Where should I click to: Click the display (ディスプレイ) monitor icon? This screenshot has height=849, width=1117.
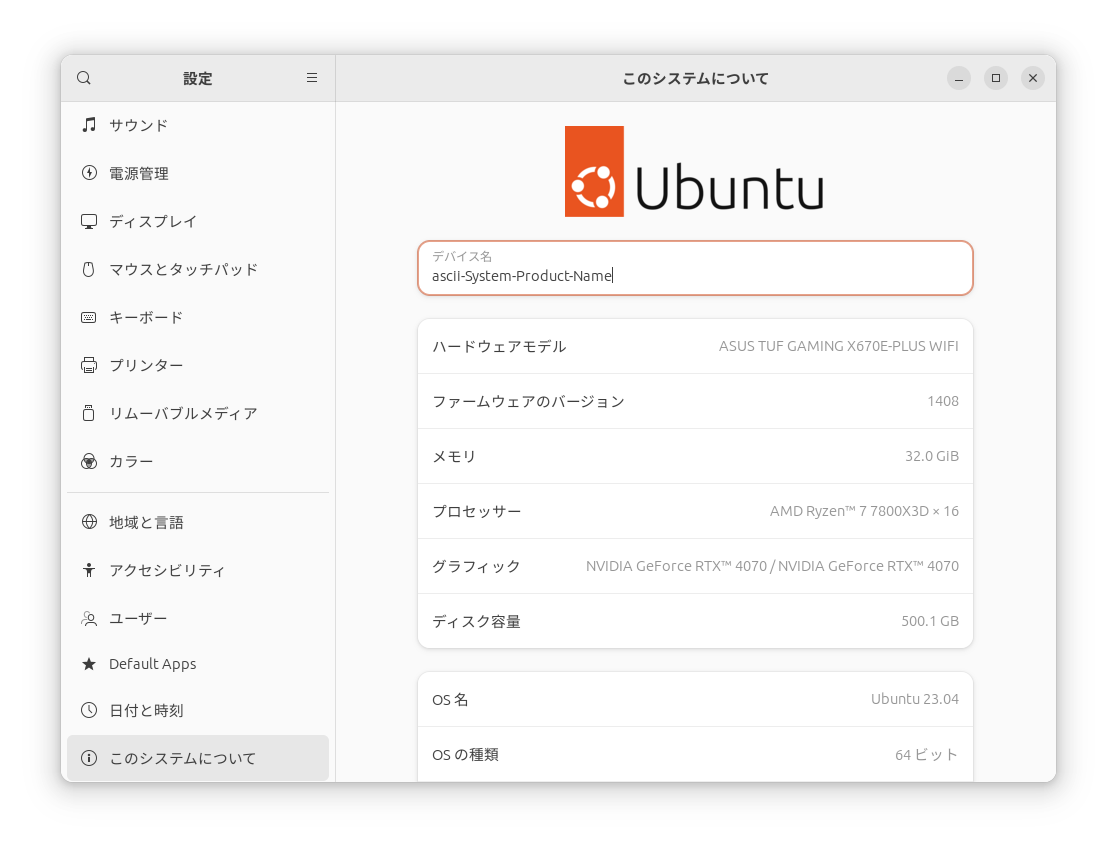click(89, 221)
